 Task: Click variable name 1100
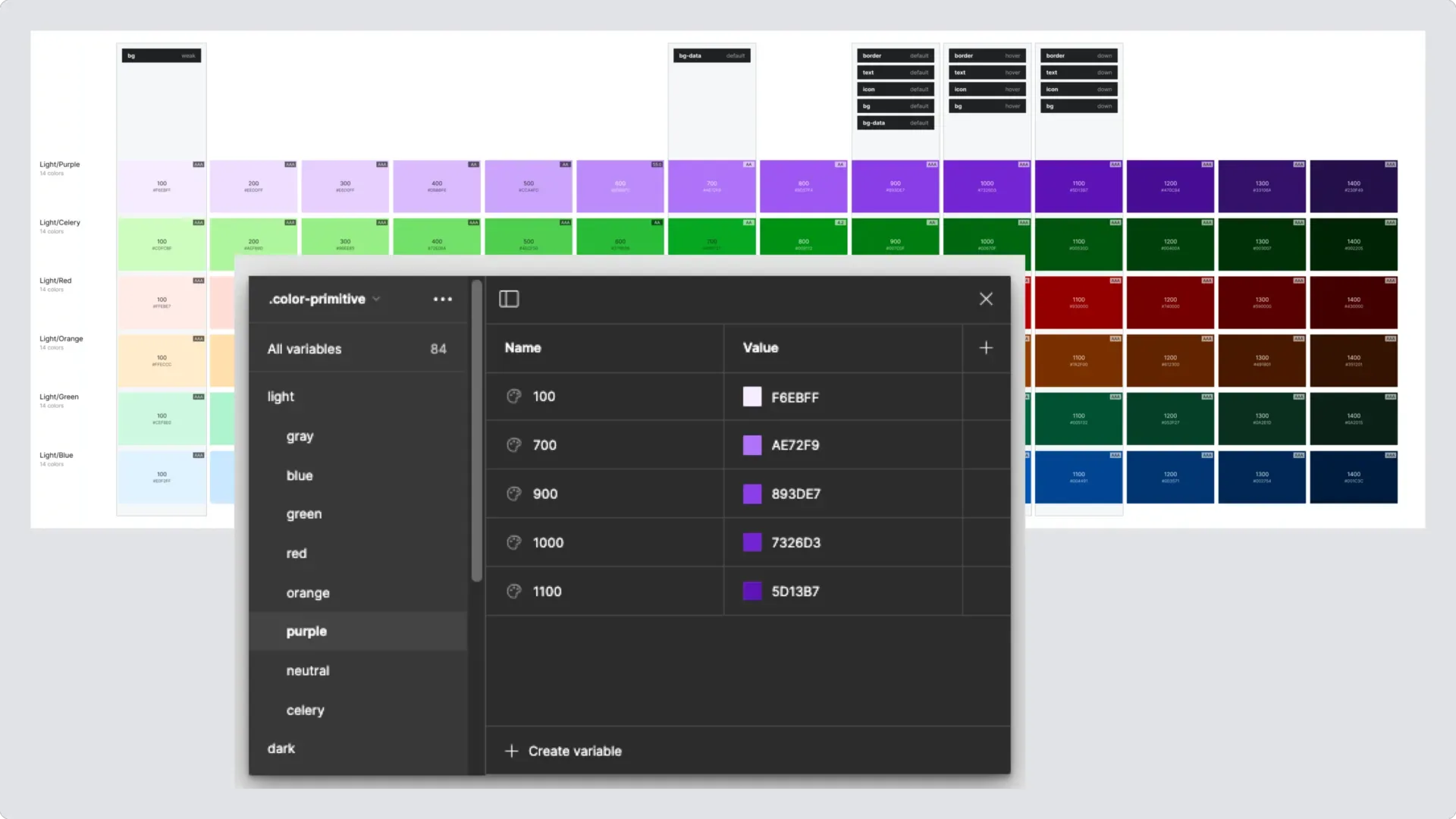click(547, 591)
